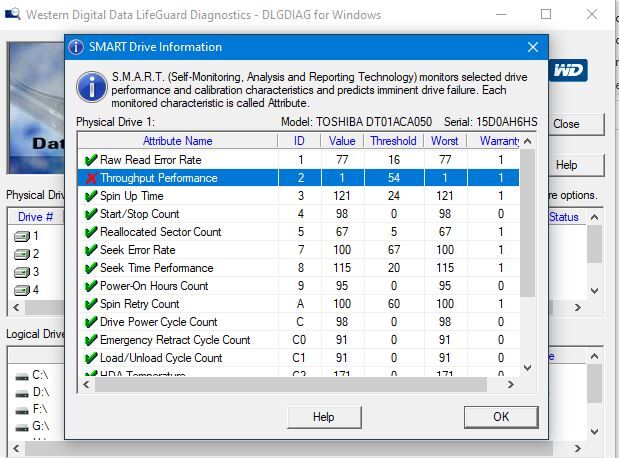Click the WD logo in the main window

pos(568,71)
